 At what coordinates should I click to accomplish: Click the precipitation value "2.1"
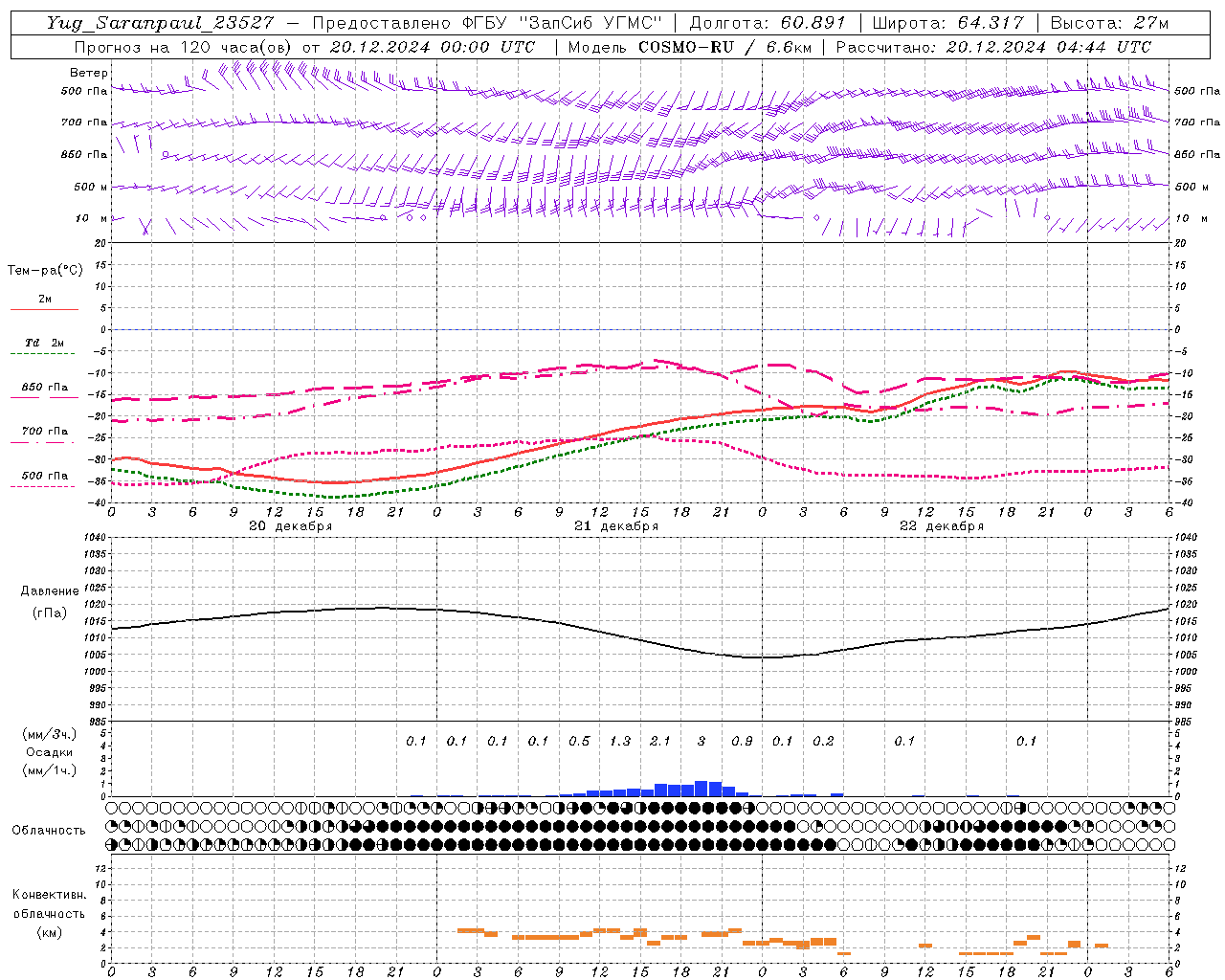tap(660, 741)
